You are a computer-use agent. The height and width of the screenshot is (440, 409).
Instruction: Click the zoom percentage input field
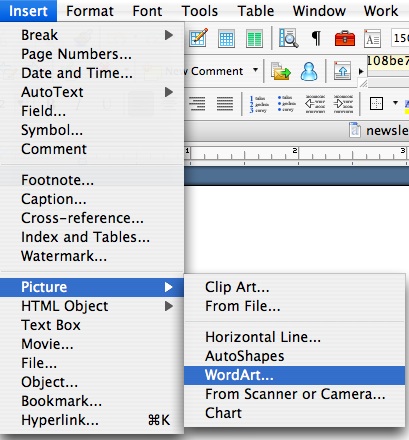tap(400, 38)
